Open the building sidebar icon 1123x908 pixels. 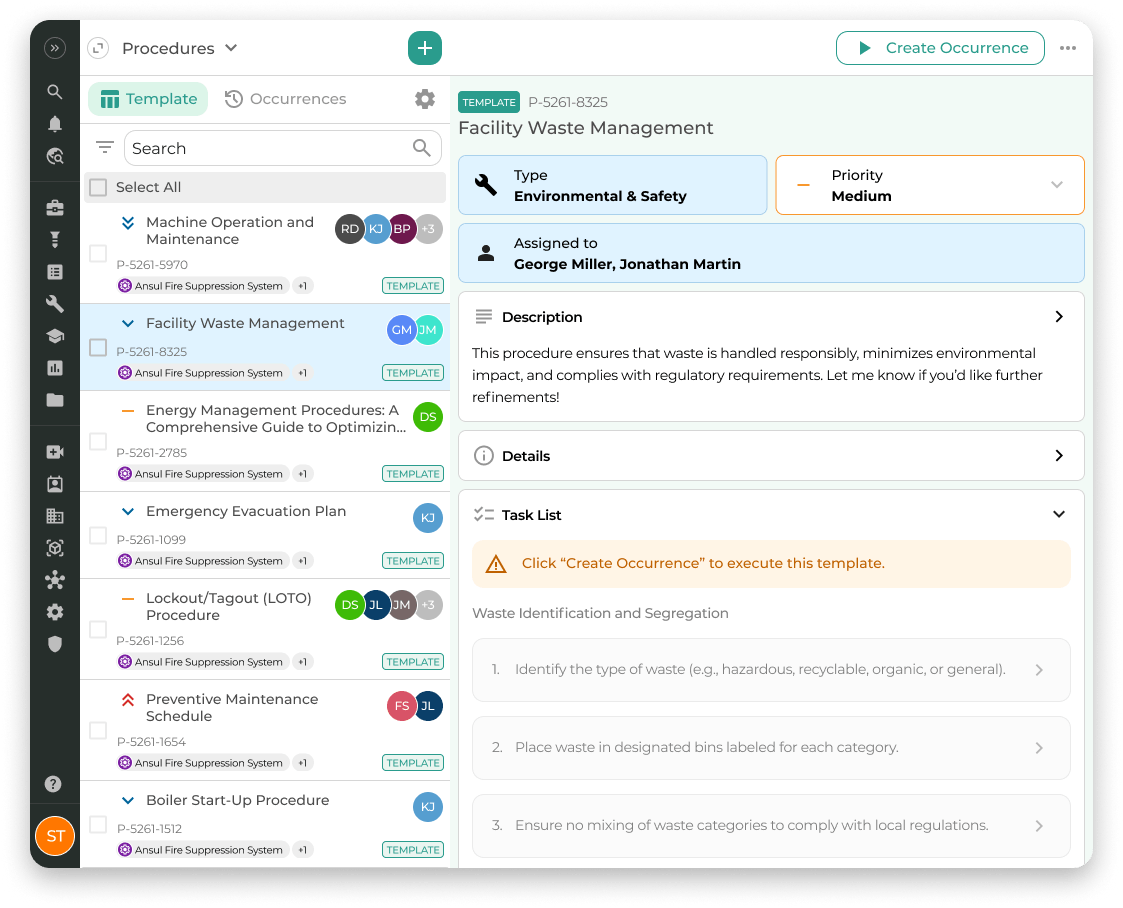(54, 516)
